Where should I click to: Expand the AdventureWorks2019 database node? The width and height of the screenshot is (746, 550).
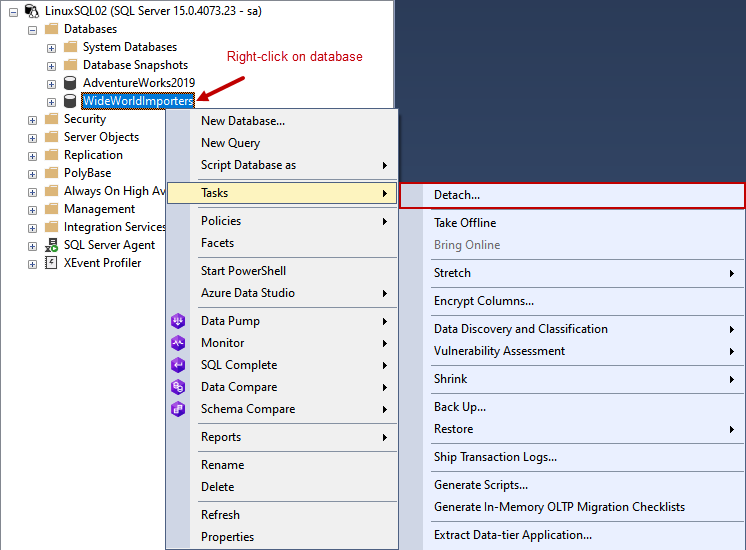tap(51, 84)
